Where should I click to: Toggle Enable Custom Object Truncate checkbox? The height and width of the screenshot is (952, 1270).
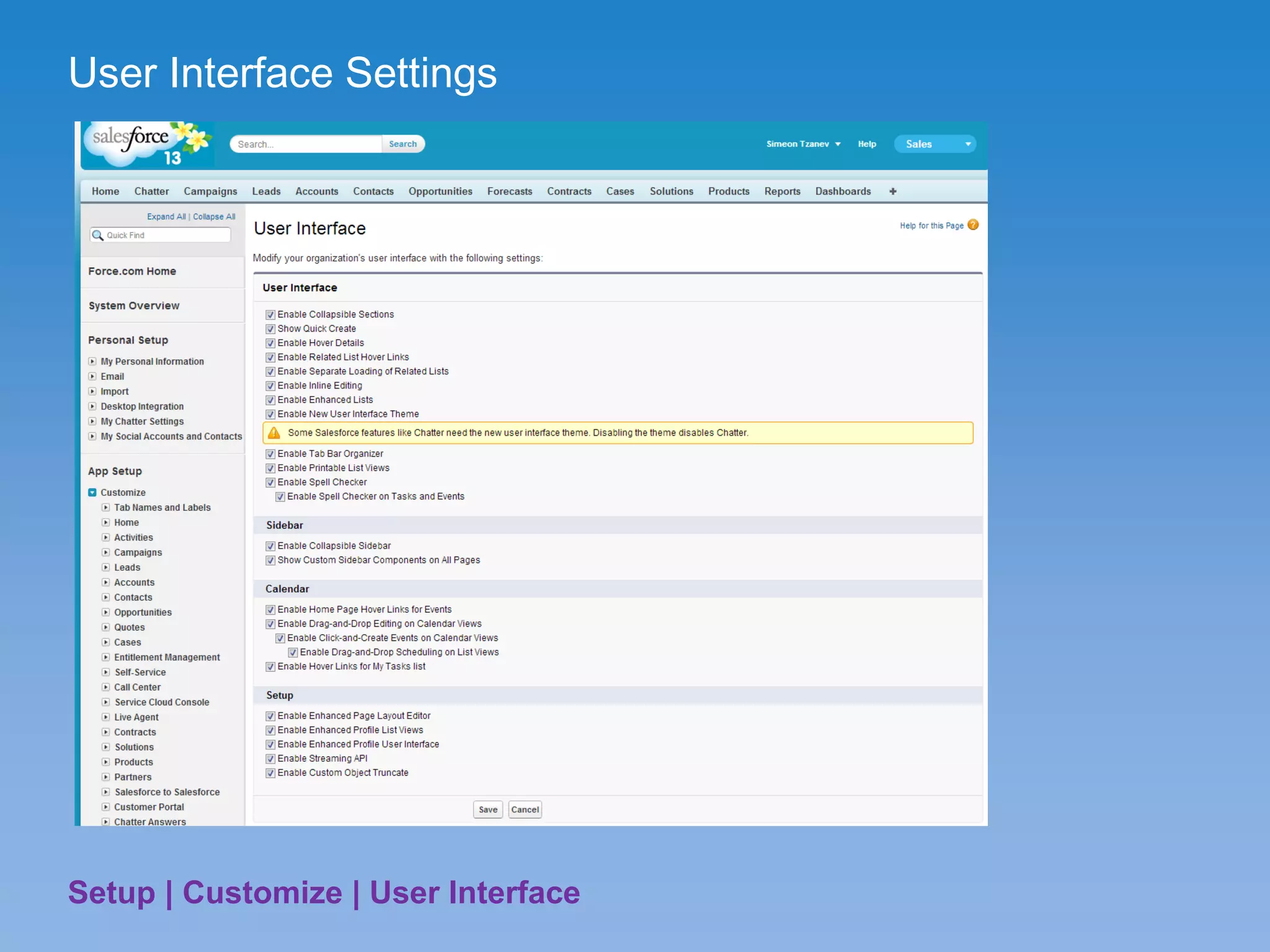(270, 773)
